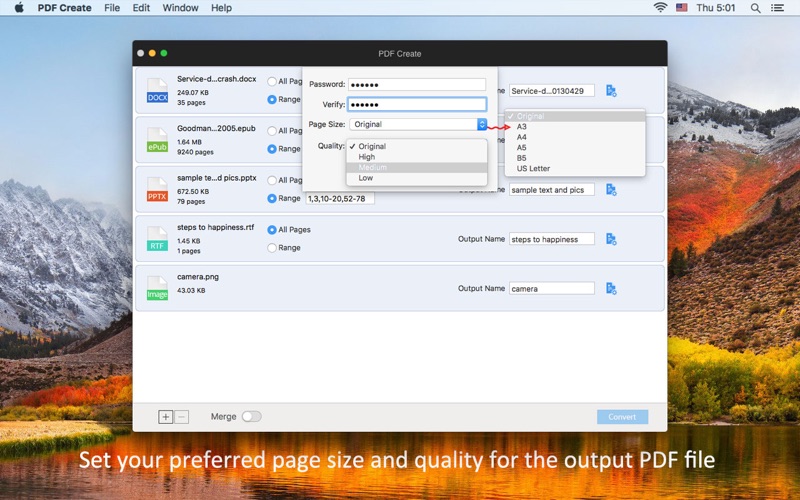This screenshot has width=800, height=500.
Task: Open PDF settings icon for steps to happiness row
Action: tap(611, 239)
